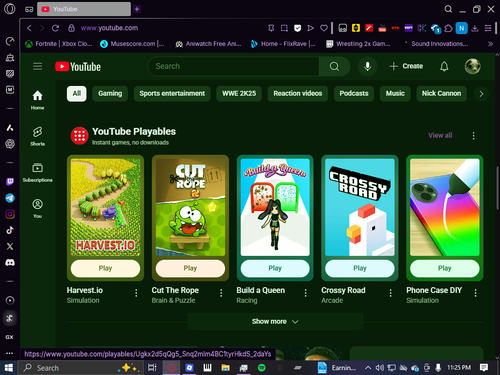Screen dimensions: 500x375
Task: Open the Windows Start menu
Action: click(9, 368)
